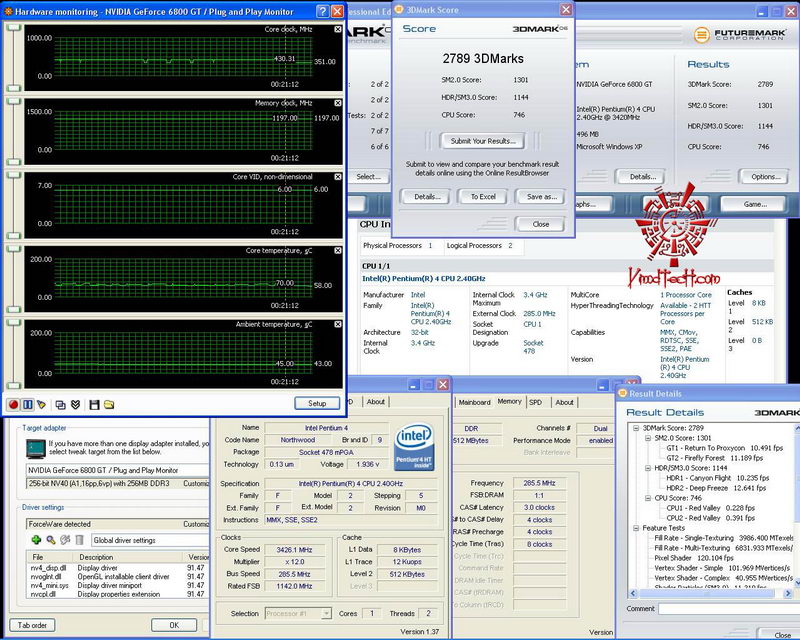Select HDR2 - Deep Freeze result row
Viewport: 800px width, 640px height.
(x=716, y=488)
